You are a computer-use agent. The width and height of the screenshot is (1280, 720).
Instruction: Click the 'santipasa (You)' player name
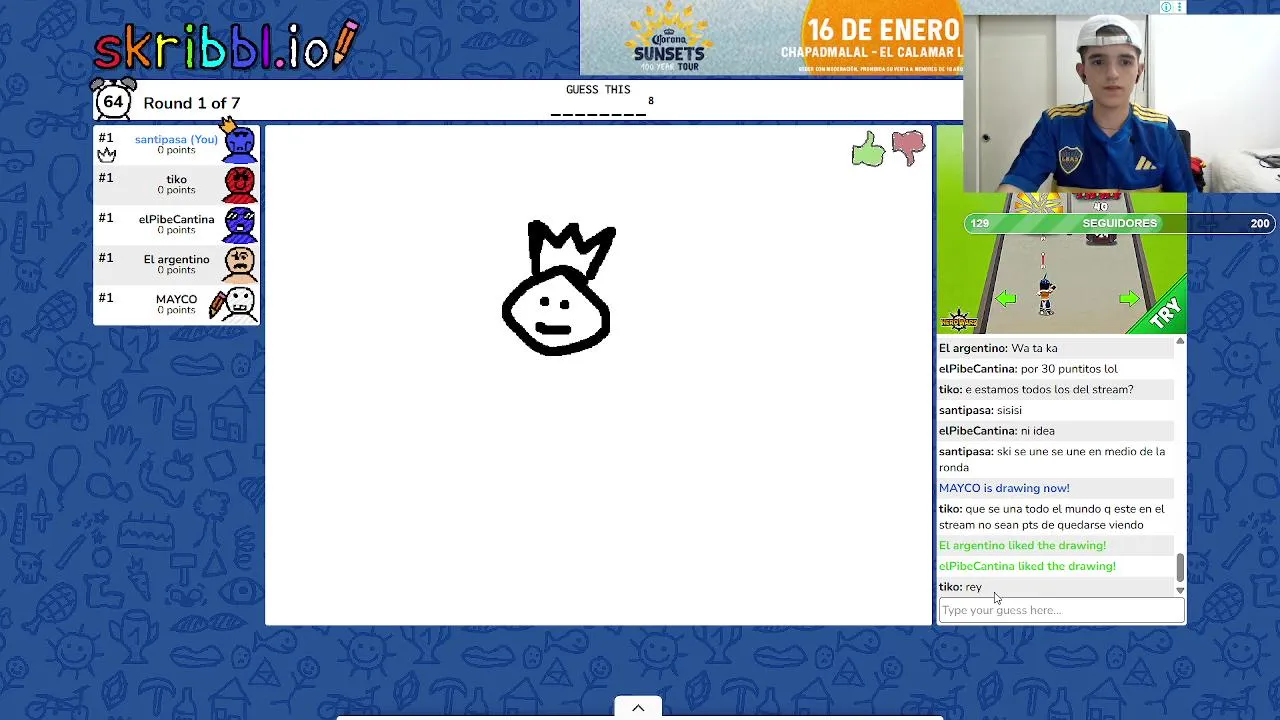(176, 139)
